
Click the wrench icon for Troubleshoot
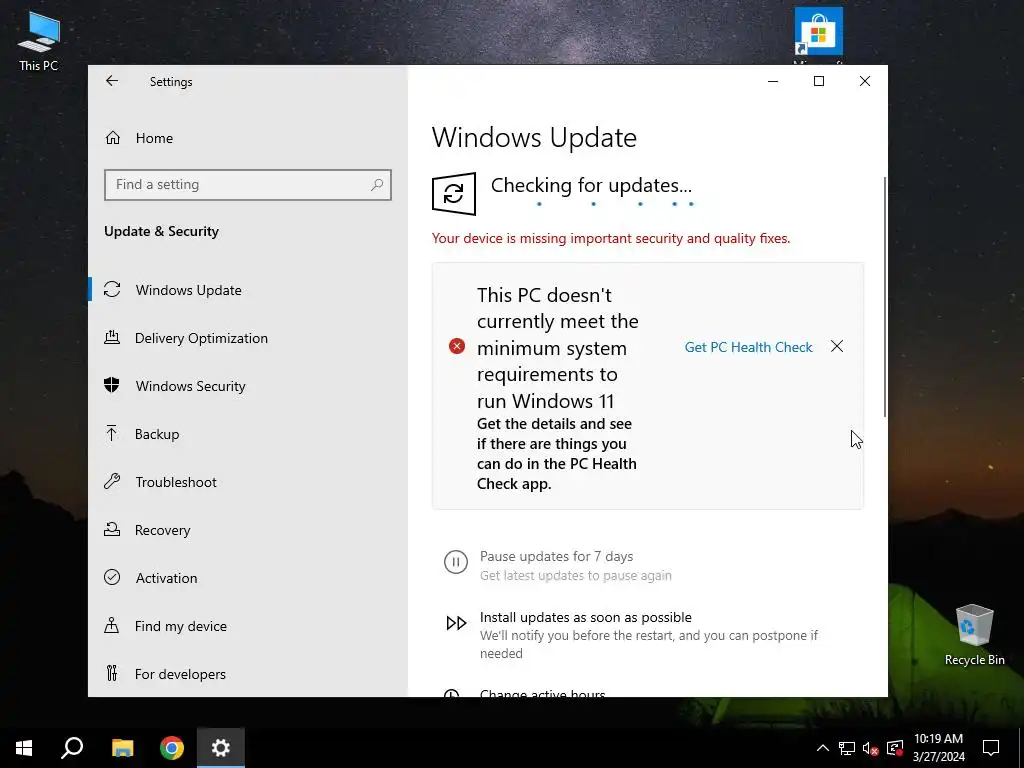[112, 481]
